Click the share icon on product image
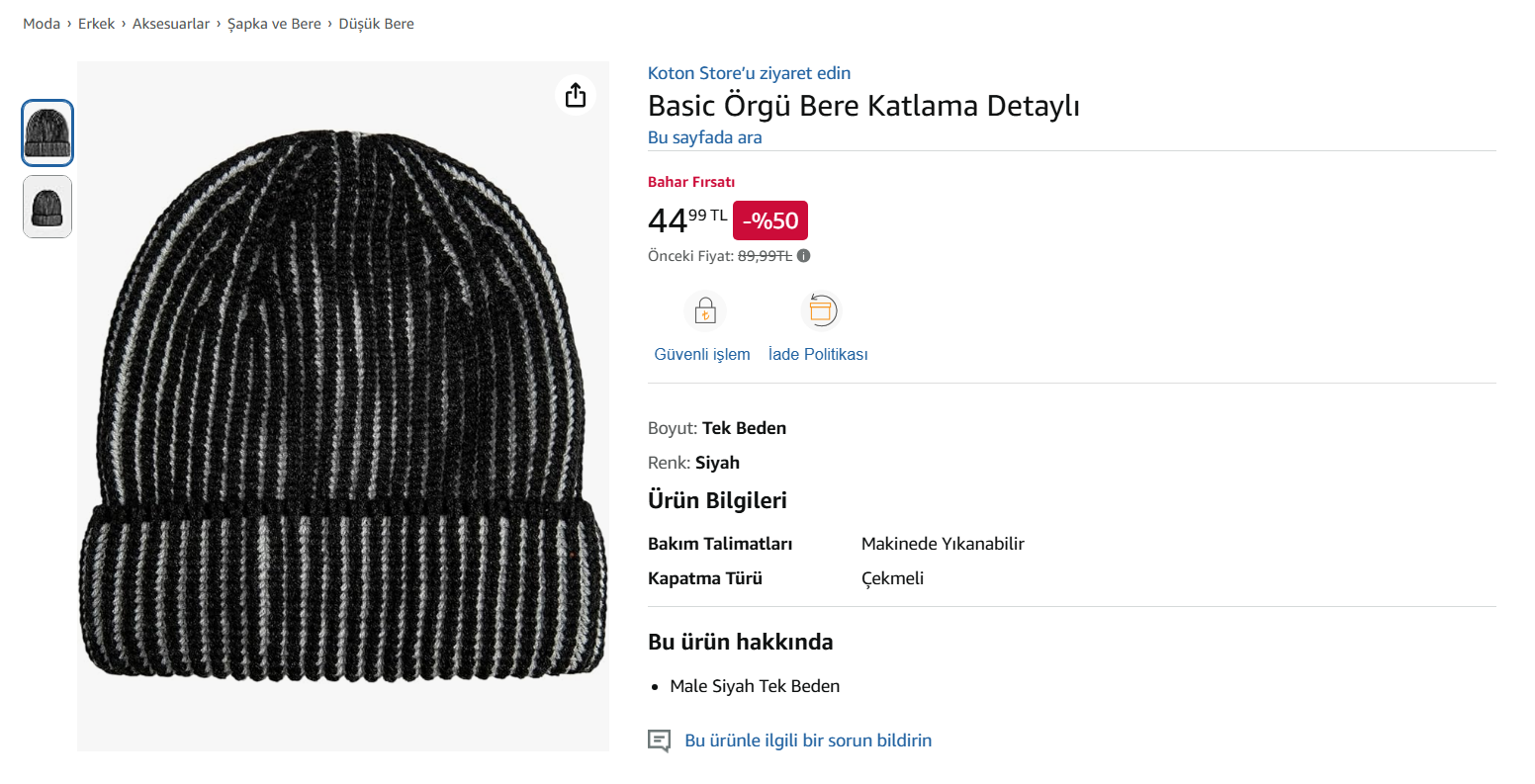Screen dimensions: 1535x784 point(576,95)
